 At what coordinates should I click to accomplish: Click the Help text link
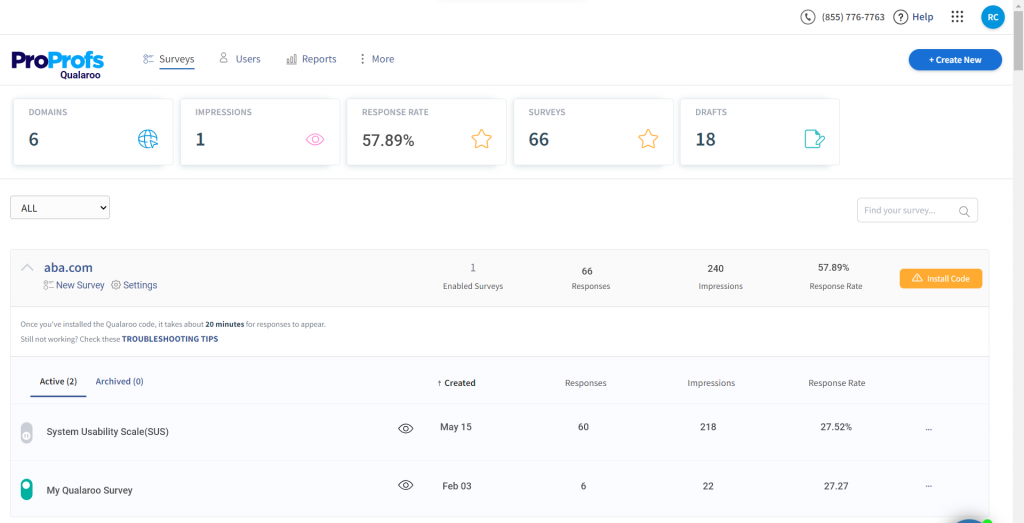point(923,18)
